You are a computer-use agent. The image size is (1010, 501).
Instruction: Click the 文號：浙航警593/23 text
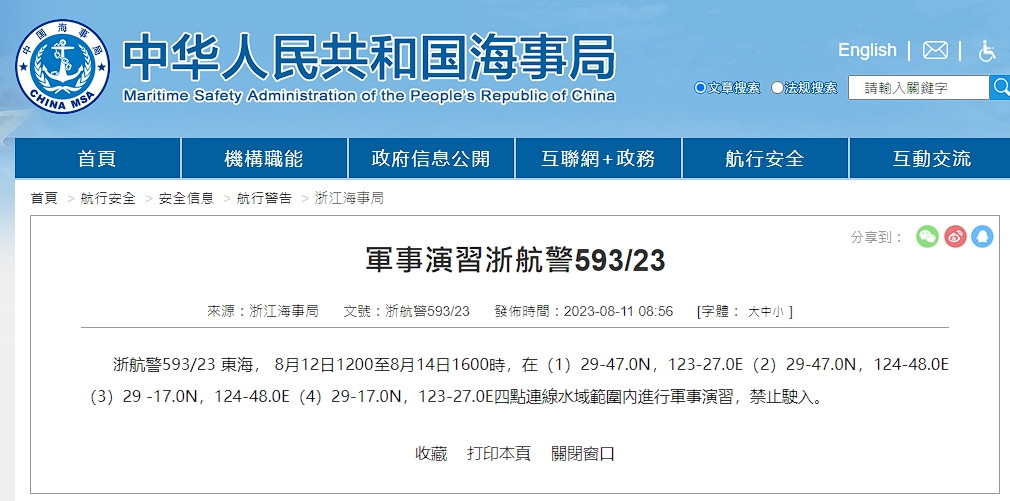click(406, 312)
